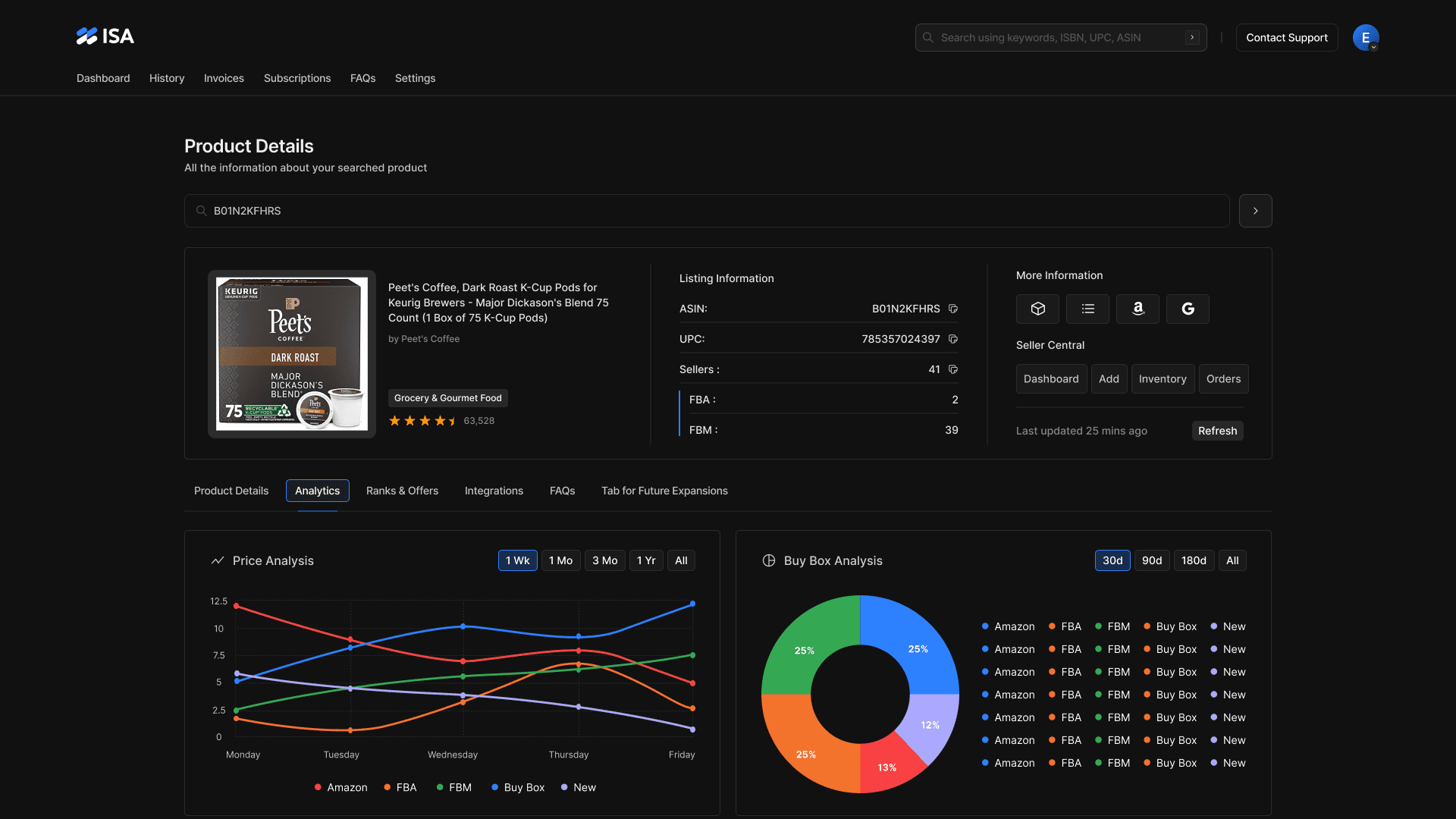Copy the UPC number icon
This screenshot has height=819, width=1456.
(x=953, y=339)
